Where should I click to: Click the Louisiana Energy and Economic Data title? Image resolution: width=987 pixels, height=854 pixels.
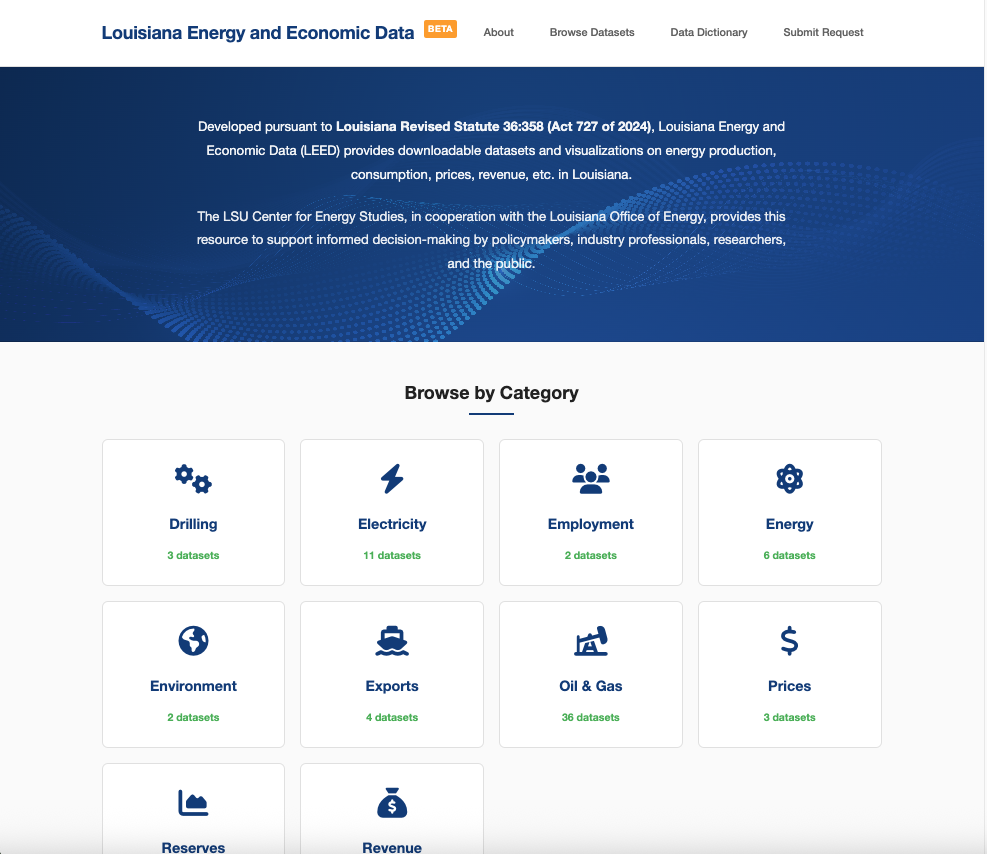pos(258,33)
